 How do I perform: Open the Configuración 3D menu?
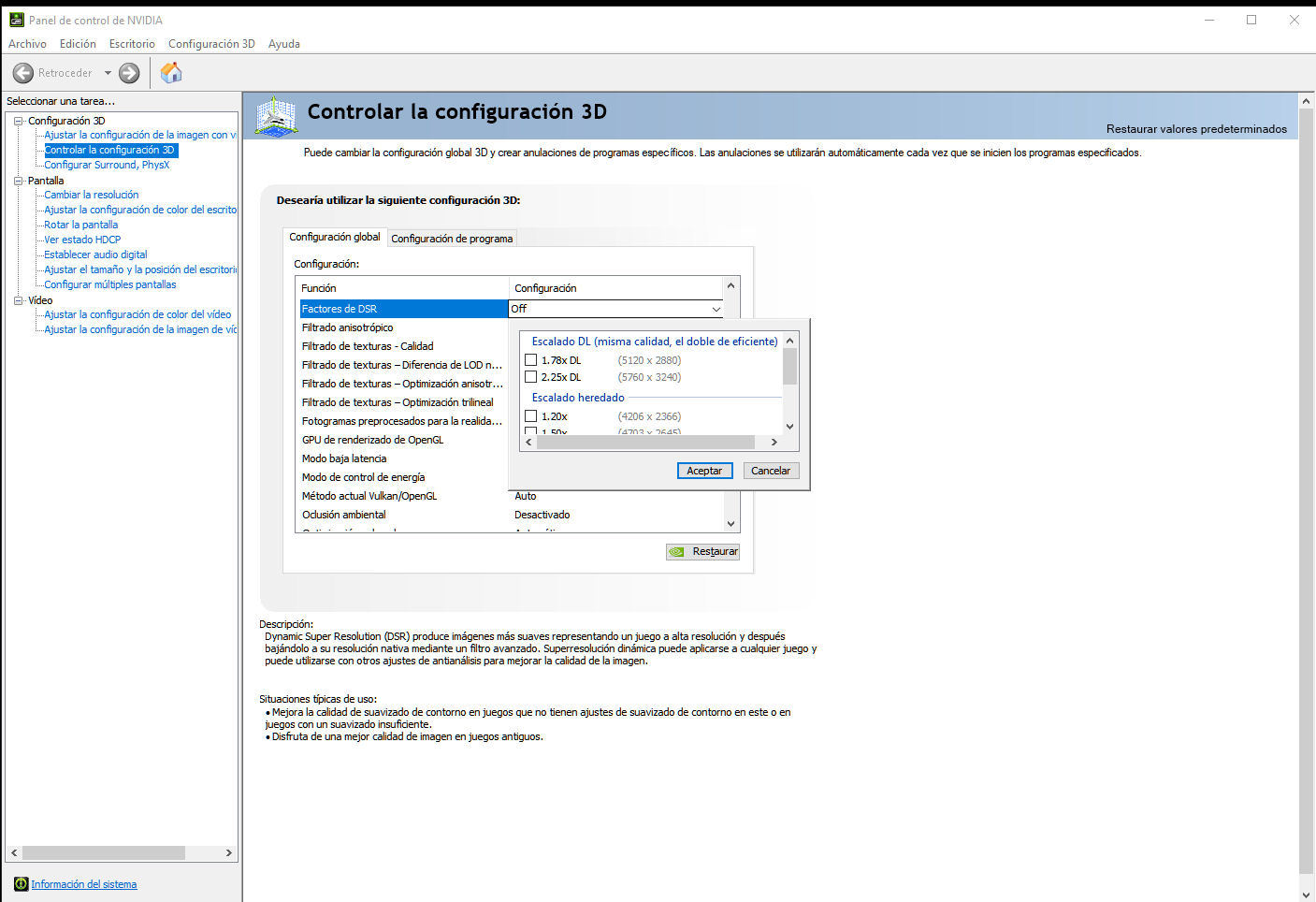click(211, 44)
